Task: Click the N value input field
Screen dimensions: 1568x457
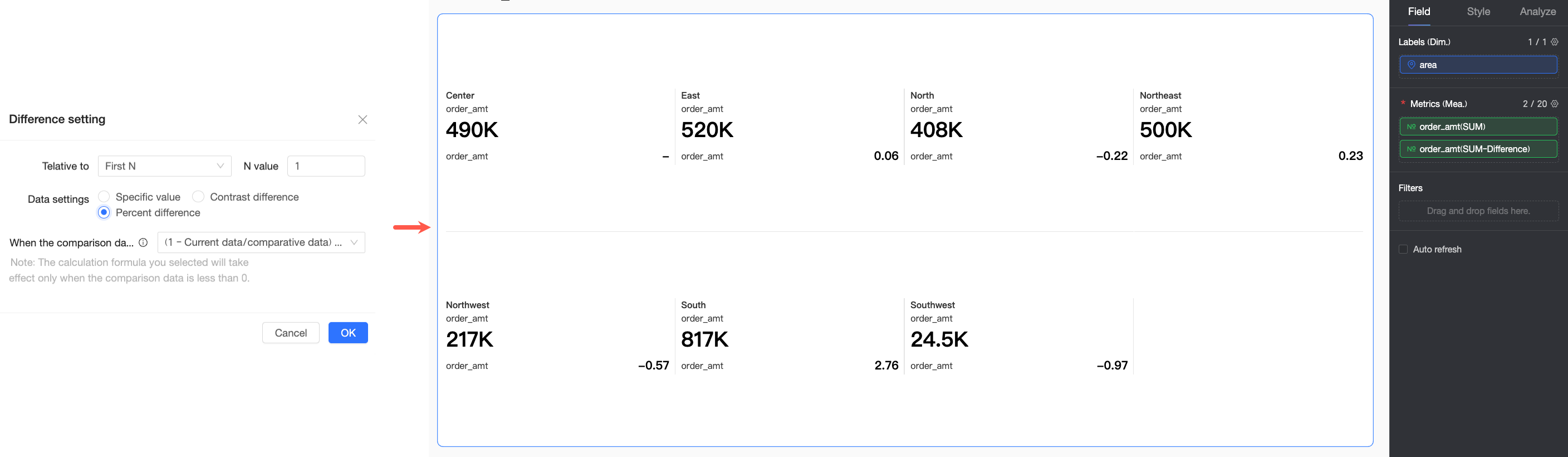Action: pos(326,166)
